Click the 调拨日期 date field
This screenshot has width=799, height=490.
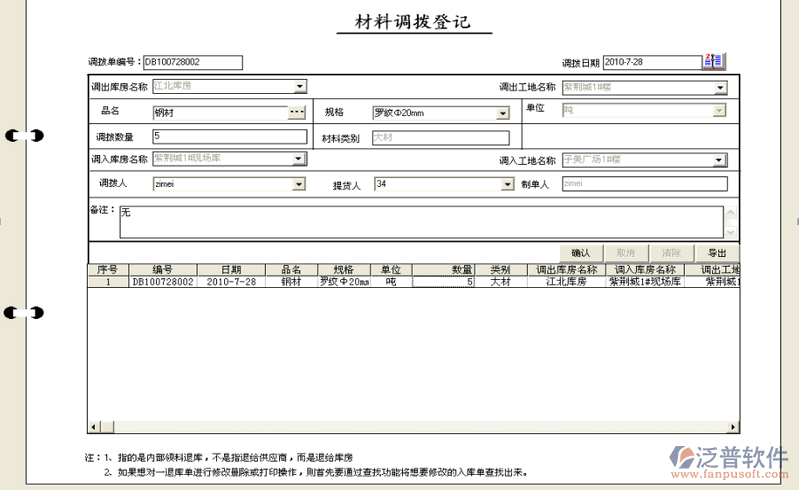[650, 62]
